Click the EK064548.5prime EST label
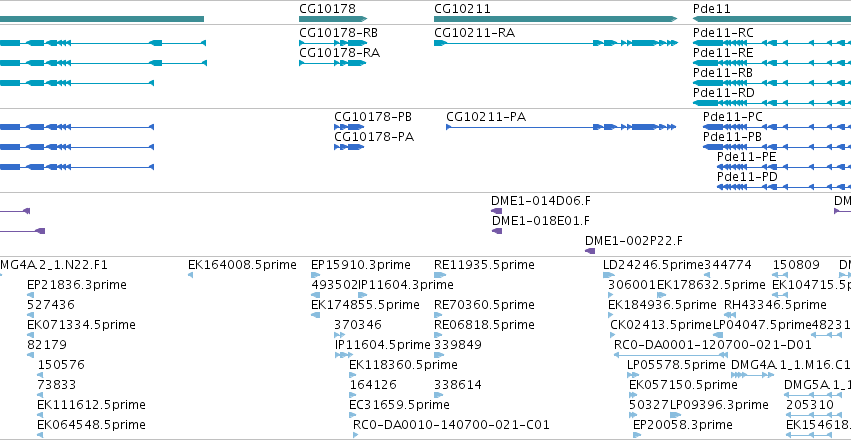Viewport: 851px width, 440px height. (x=91, y=424)
